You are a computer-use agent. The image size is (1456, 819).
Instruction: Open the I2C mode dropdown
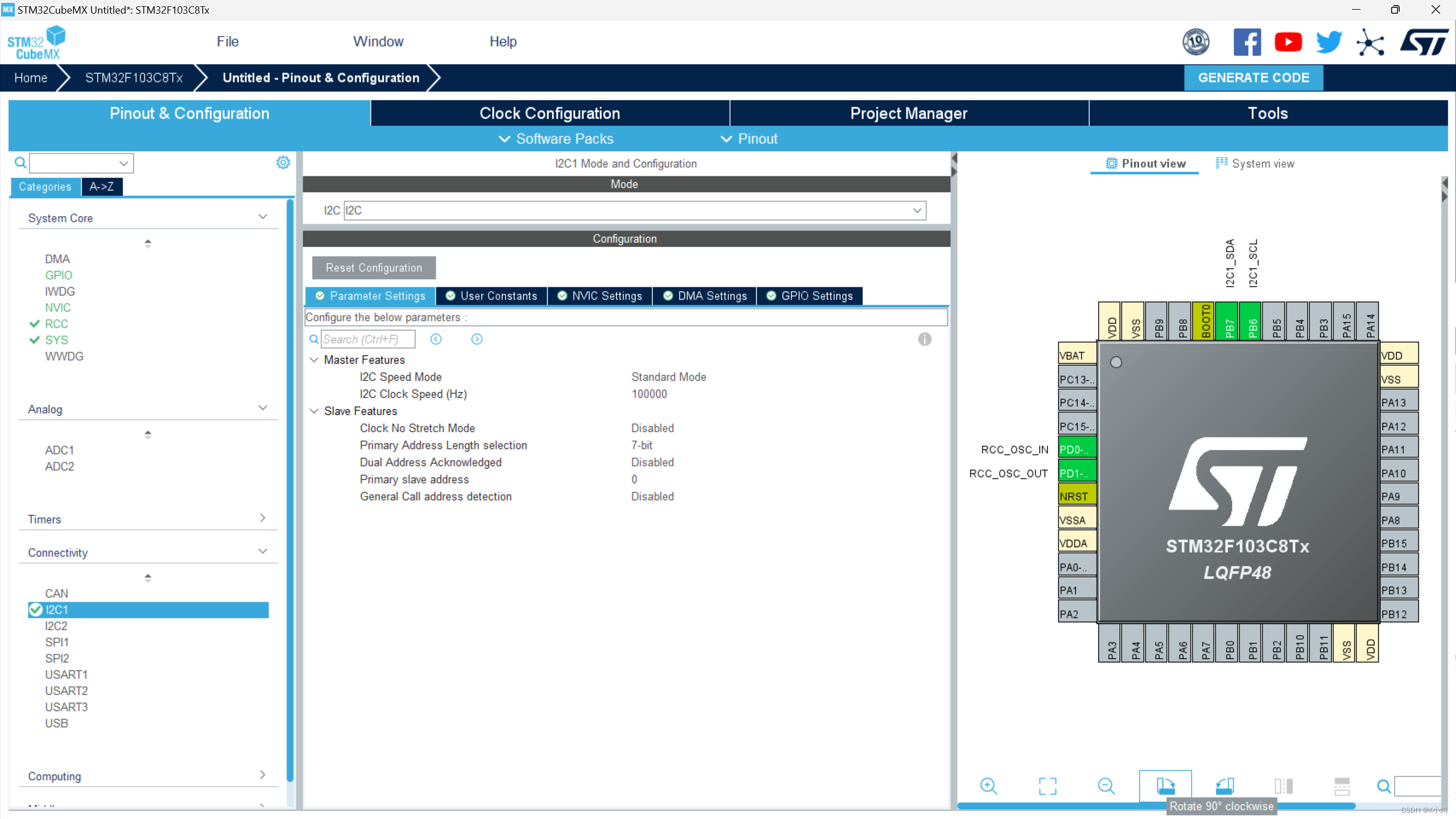click(917, 210)
